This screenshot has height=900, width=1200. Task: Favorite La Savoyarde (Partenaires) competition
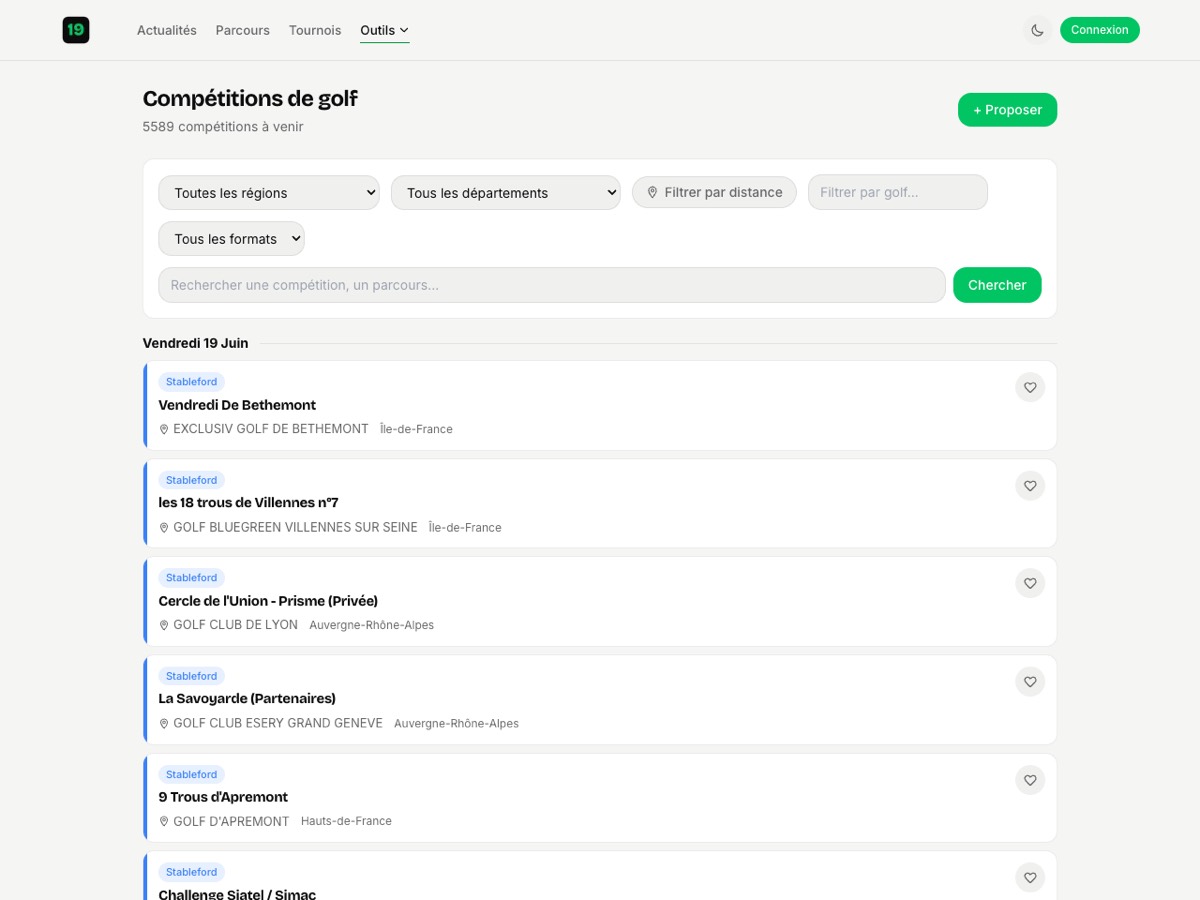[1030, 682]
